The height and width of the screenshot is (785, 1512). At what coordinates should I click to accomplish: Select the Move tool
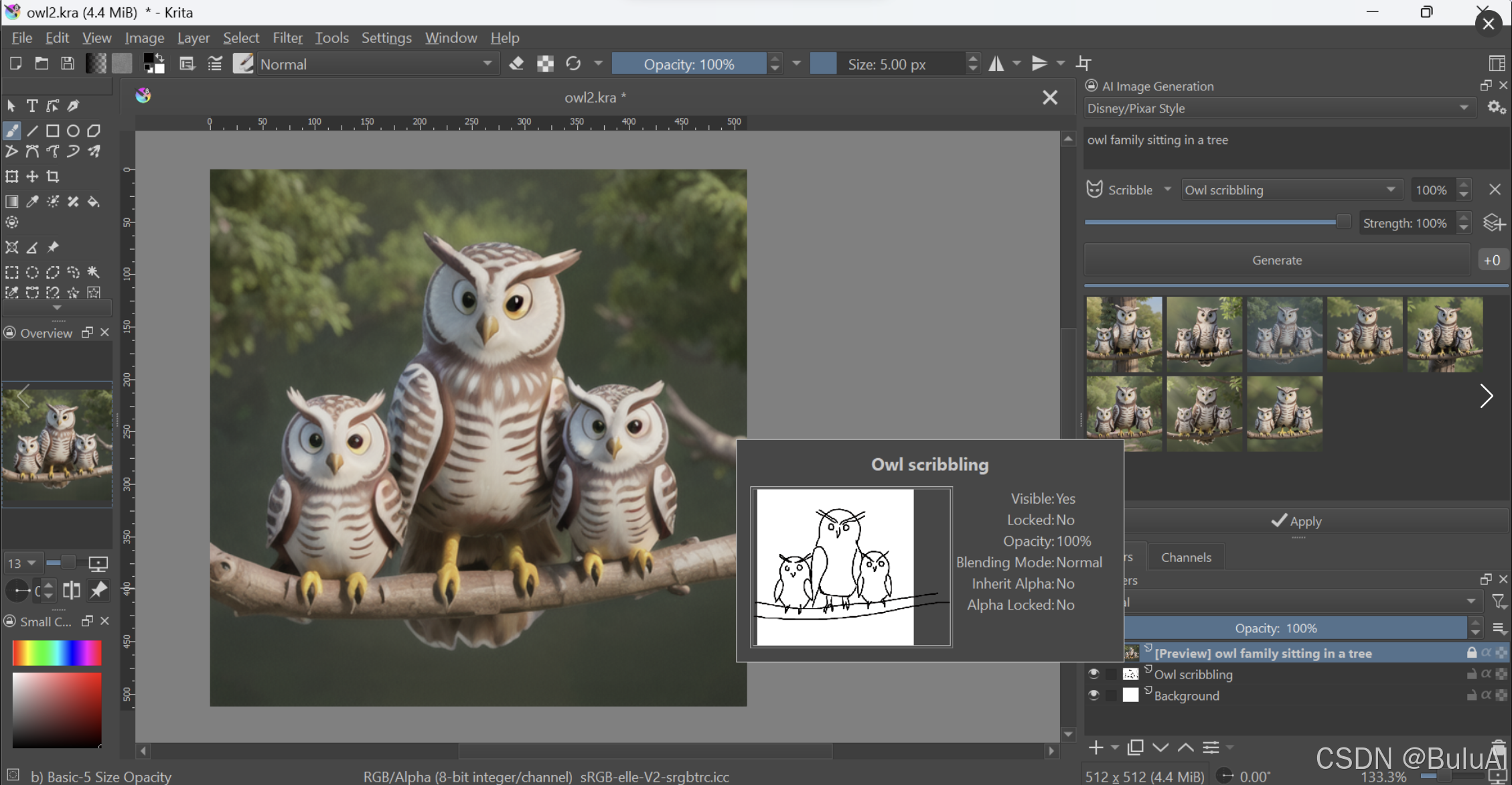point(32,177)
